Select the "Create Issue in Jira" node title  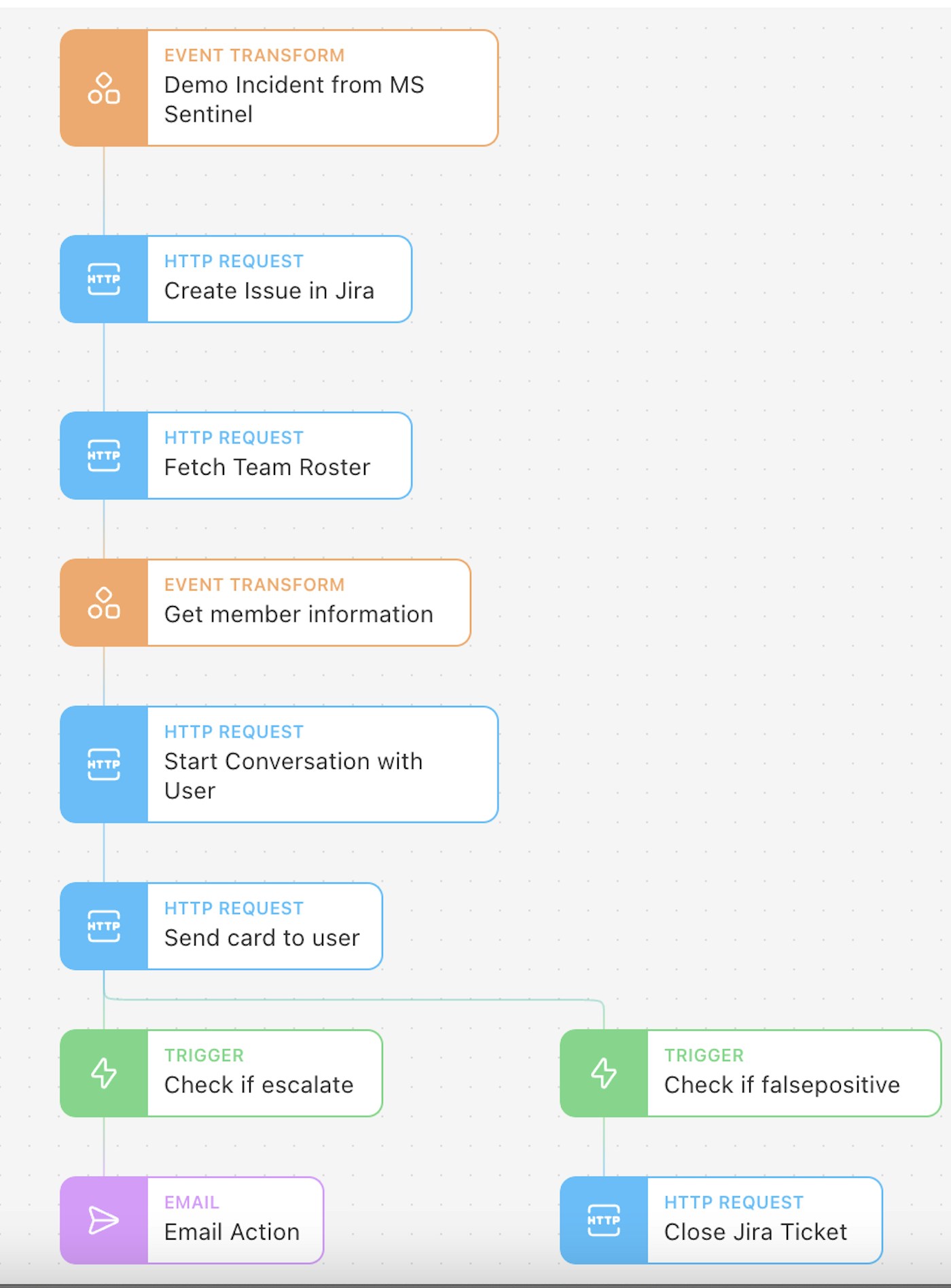(x=269, y=291)
